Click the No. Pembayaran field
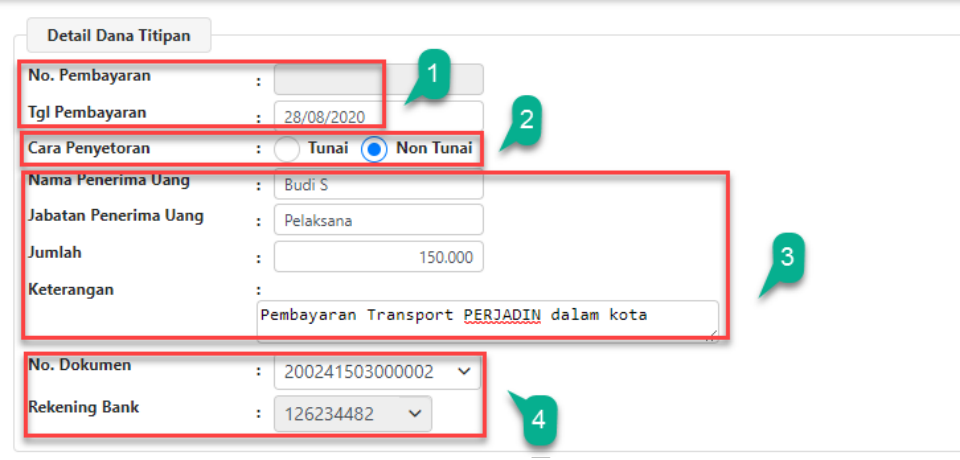 [x=378, y=79]
